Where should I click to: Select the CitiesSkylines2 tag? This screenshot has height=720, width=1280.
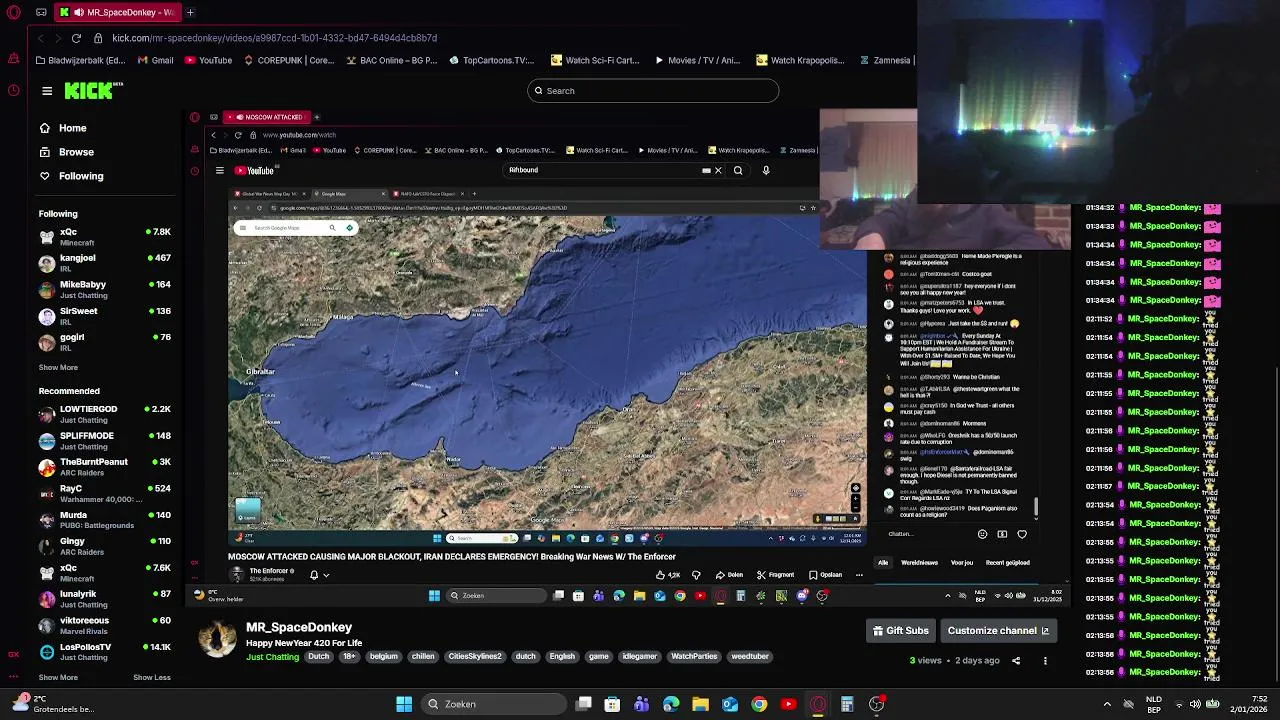tap(475, 657)
